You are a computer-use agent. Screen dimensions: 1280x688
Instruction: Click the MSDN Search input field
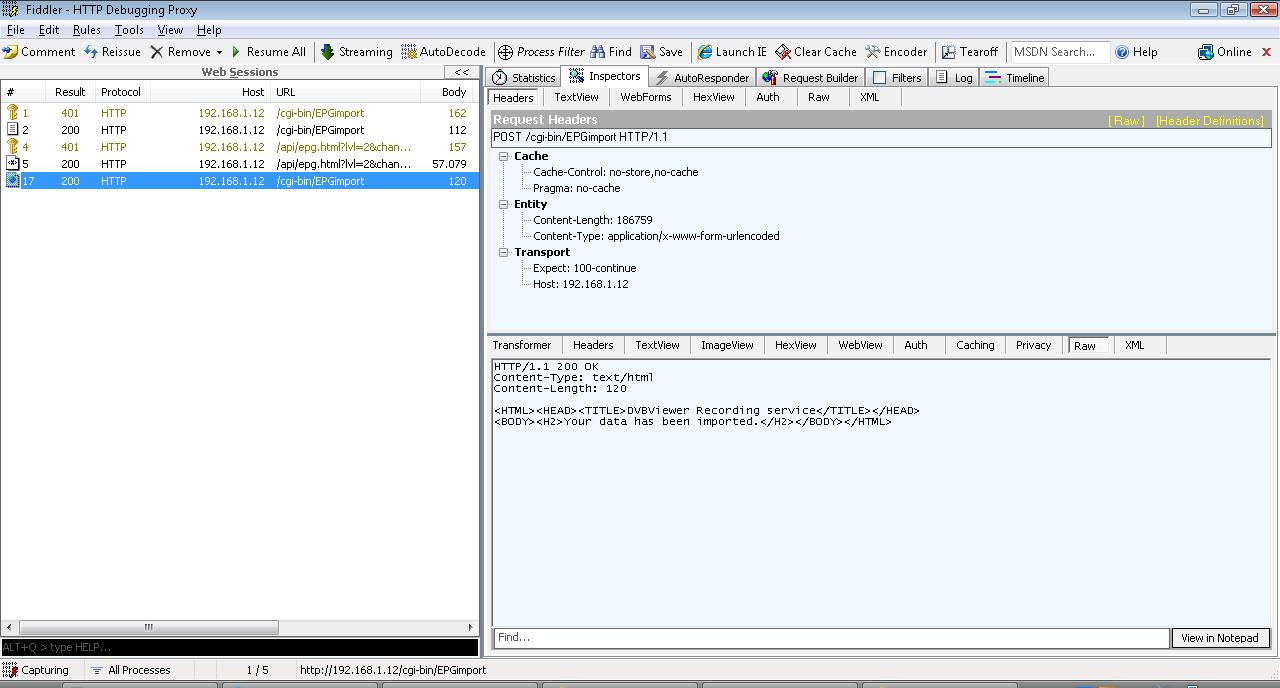pyautogui.click(x=1058, y=52)
